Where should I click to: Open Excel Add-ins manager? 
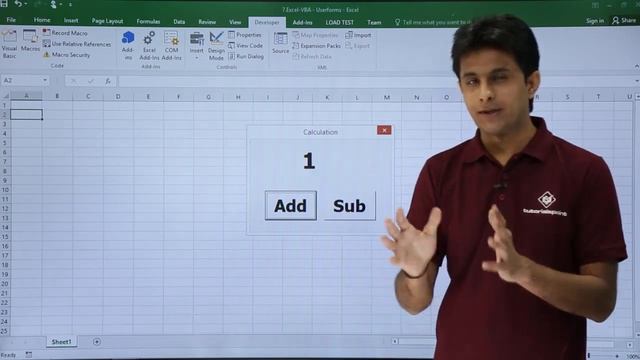coord(149,45)
